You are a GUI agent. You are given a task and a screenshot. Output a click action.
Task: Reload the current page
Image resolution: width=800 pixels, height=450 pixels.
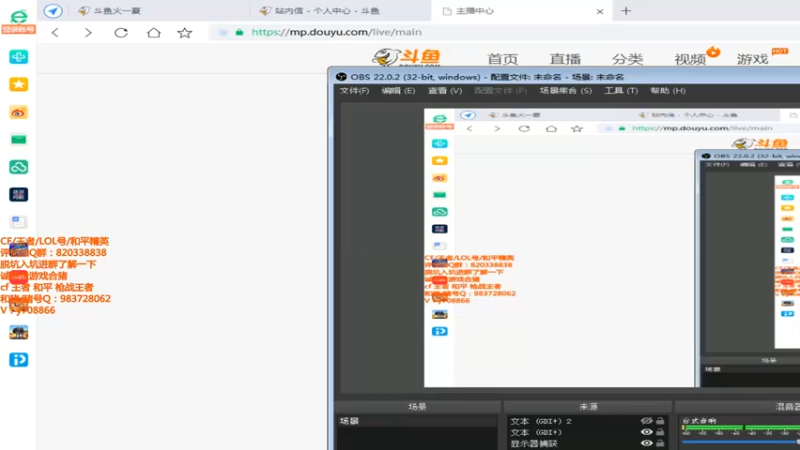121,33
